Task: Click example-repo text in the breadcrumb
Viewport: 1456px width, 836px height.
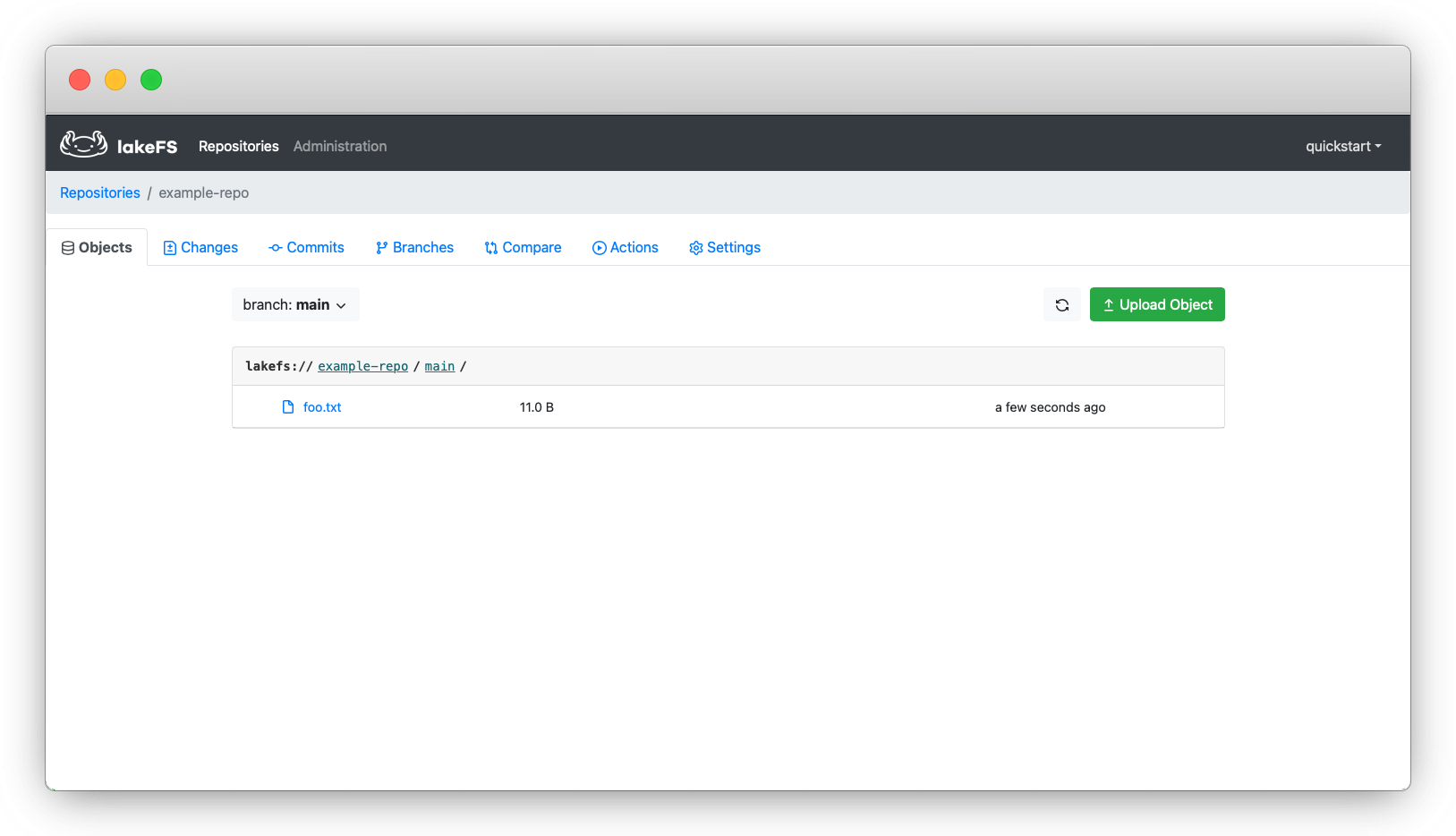Action: [204, 193]
